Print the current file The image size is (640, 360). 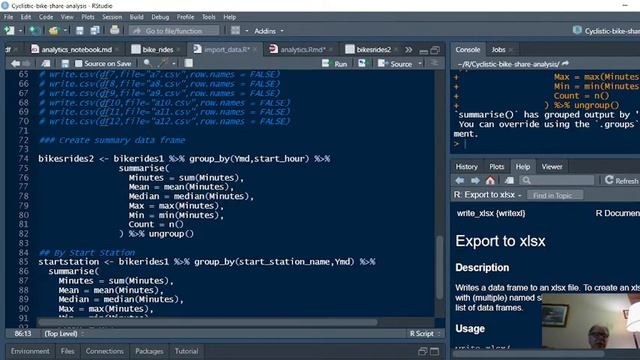click(115, 30)
